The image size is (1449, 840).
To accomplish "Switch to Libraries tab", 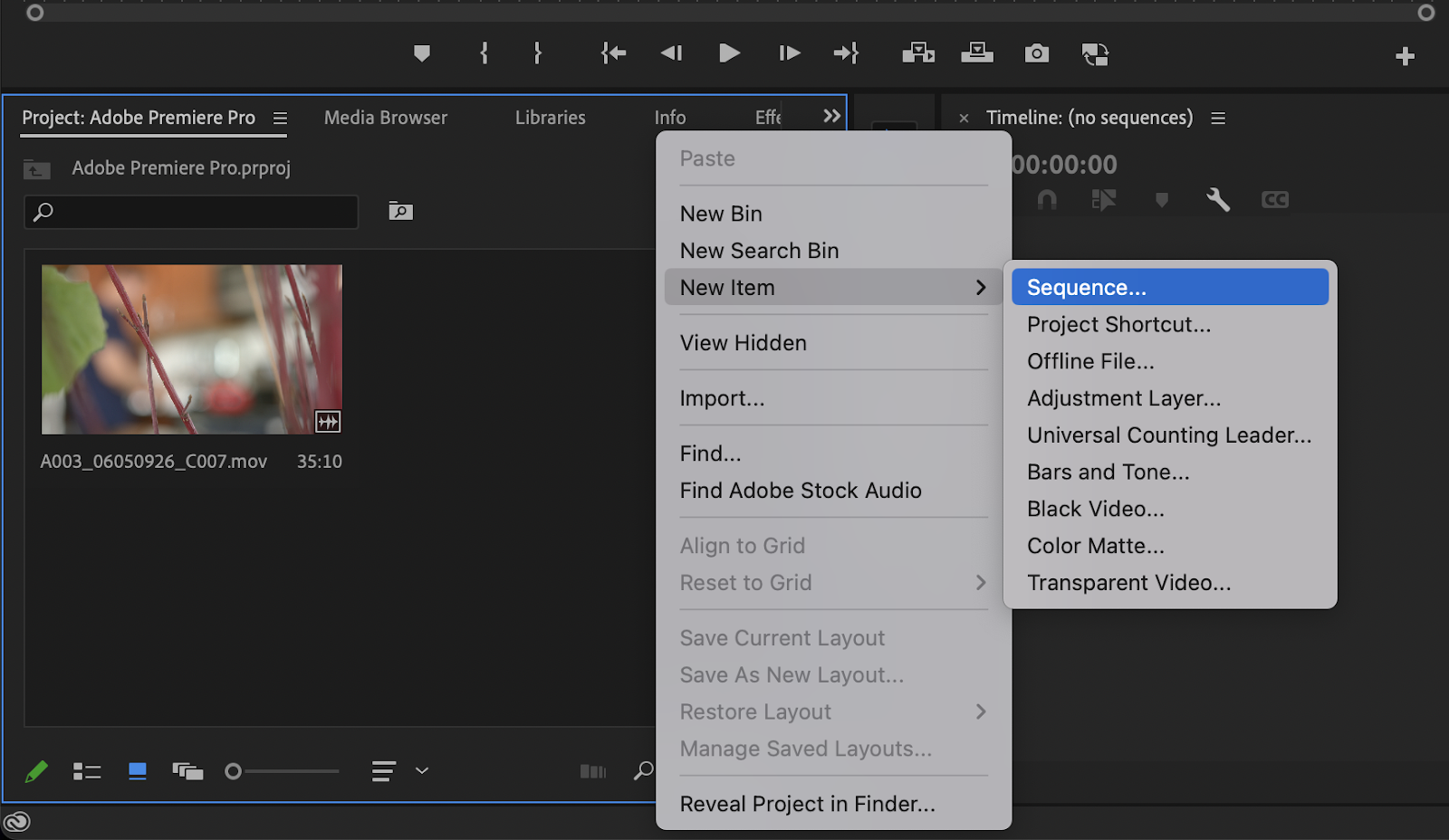I will tap(551, 118).
